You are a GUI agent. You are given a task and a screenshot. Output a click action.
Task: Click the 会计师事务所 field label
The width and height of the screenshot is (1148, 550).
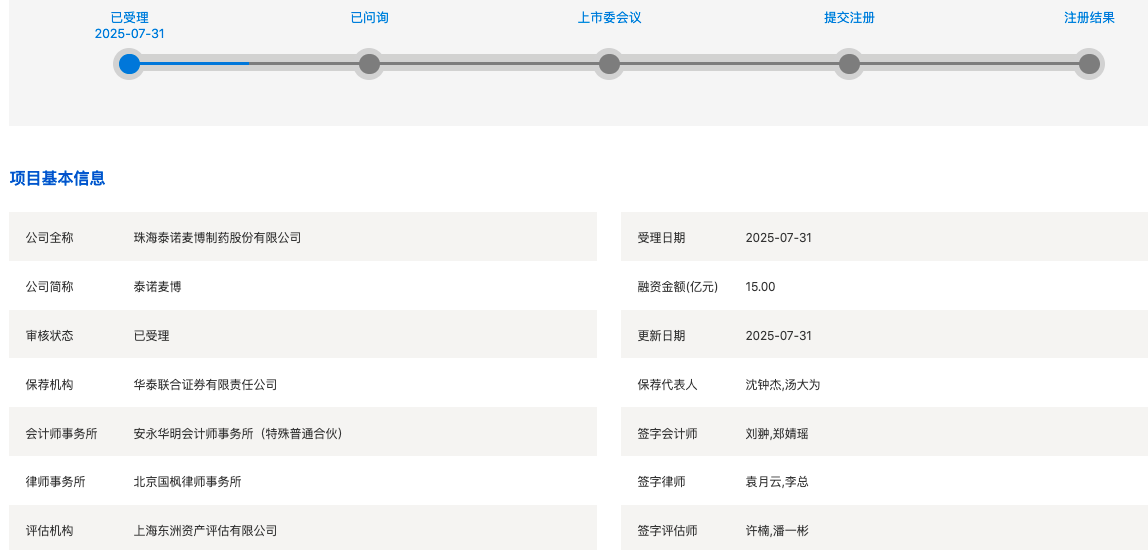point(62,434)
